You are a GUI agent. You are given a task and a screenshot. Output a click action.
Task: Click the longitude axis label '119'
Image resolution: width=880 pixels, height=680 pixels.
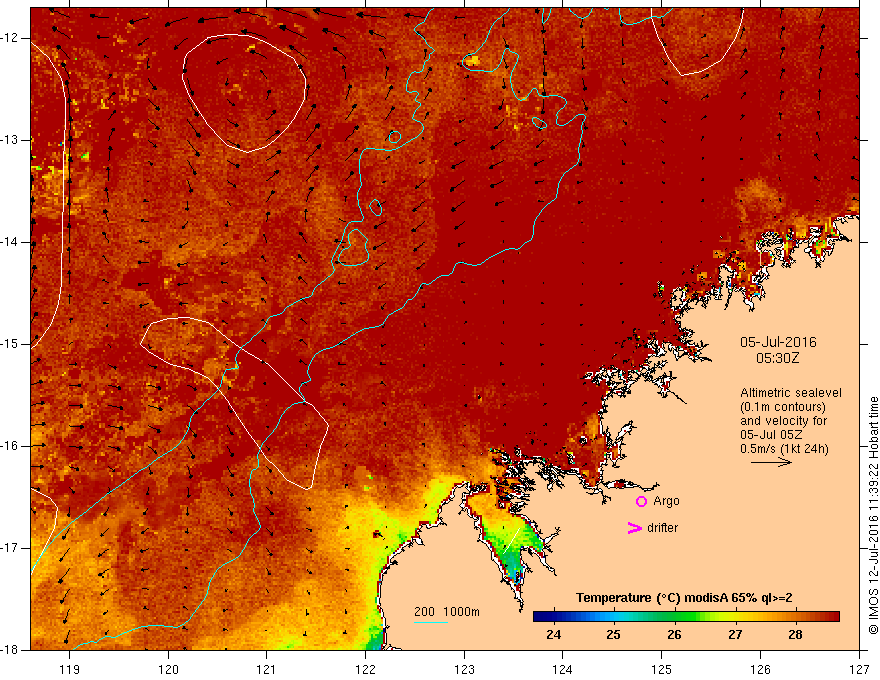70,669
